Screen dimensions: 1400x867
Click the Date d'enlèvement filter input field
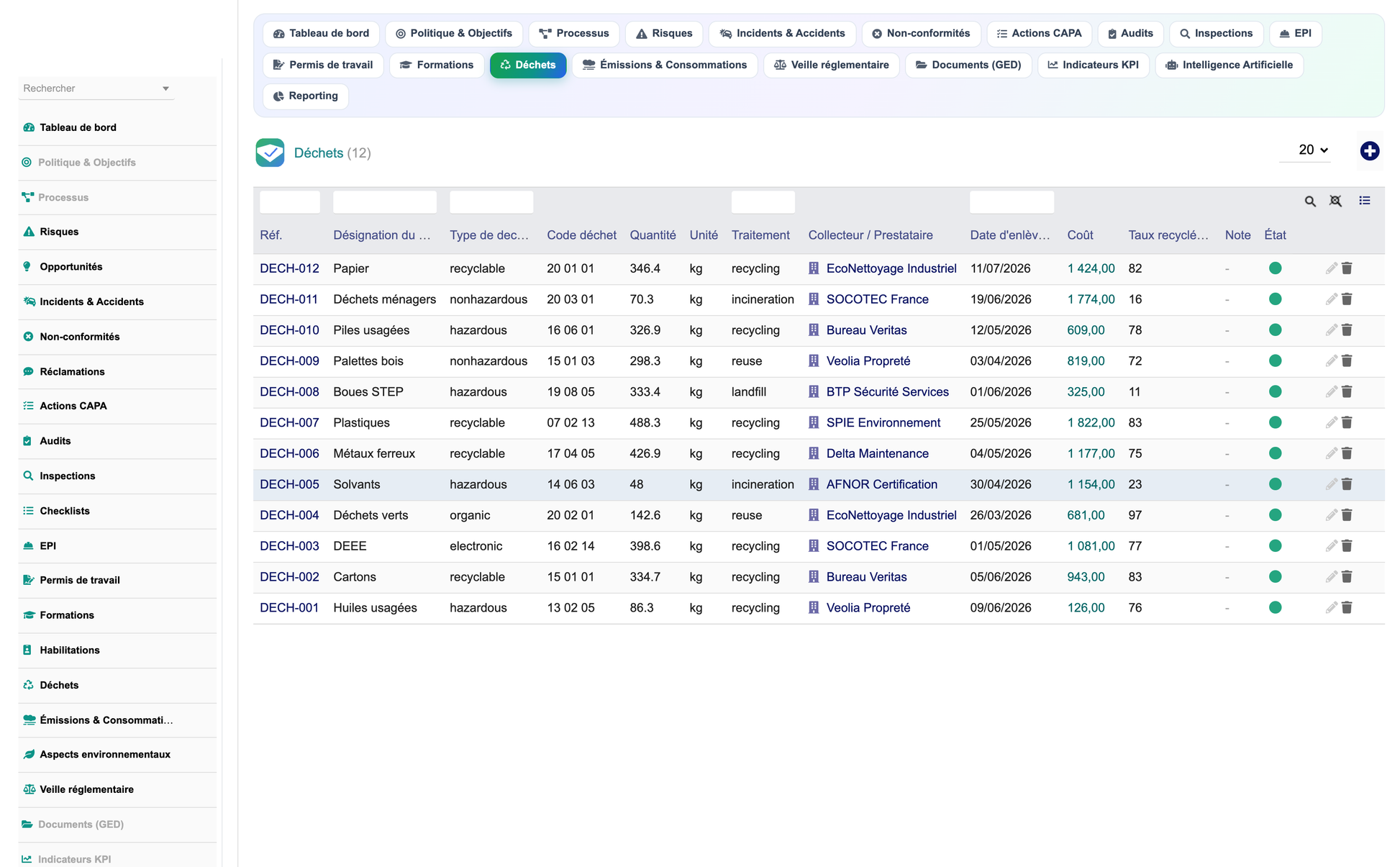click(1012, 202)
